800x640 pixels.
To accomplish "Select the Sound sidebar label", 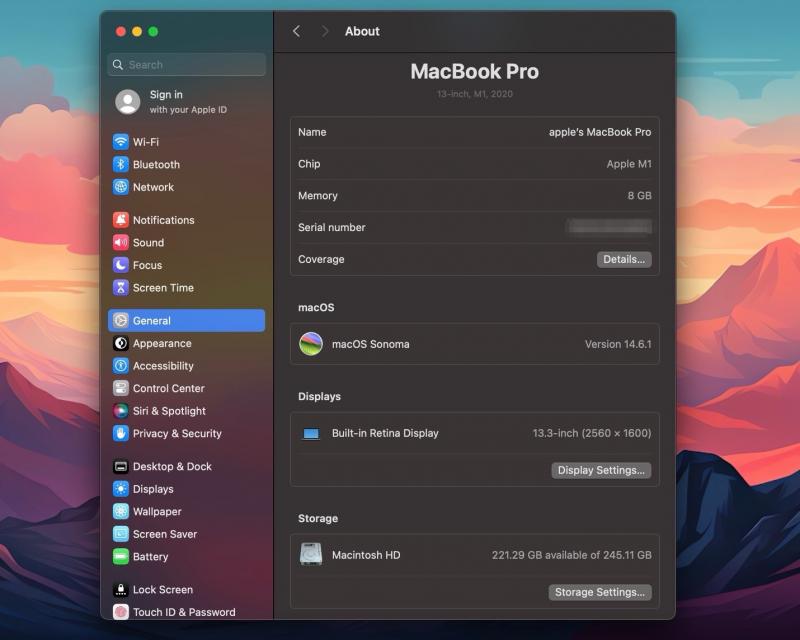I will pyautogui.click(x=148, y=242).
